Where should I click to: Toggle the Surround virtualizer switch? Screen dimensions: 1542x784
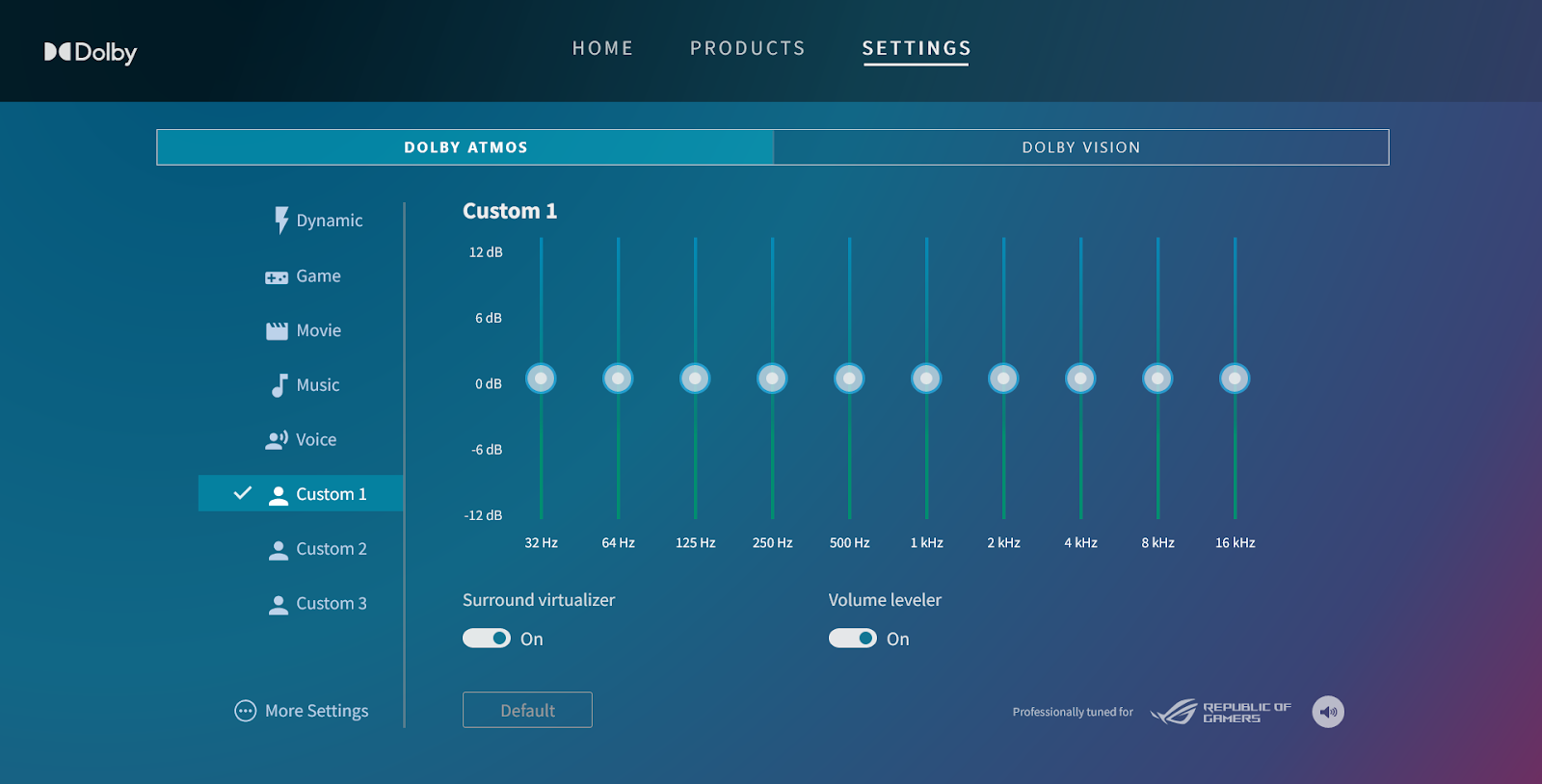pos(487,639)
